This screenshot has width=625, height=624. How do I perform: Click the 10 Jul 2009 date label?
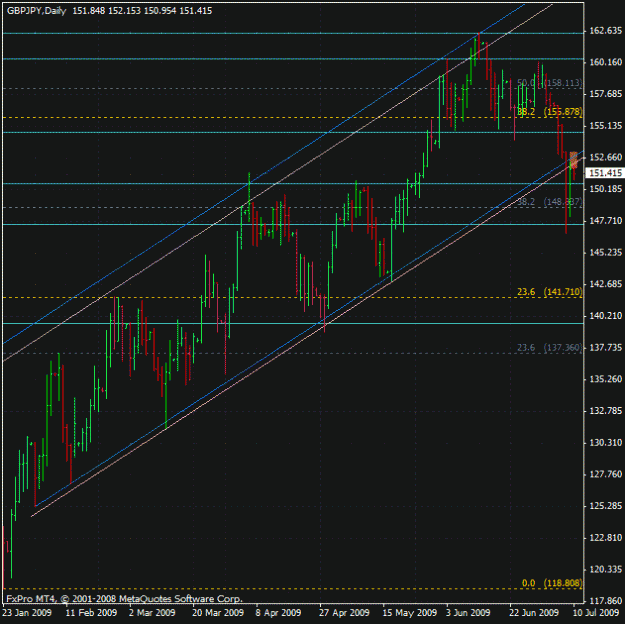[x=596, y=612]
